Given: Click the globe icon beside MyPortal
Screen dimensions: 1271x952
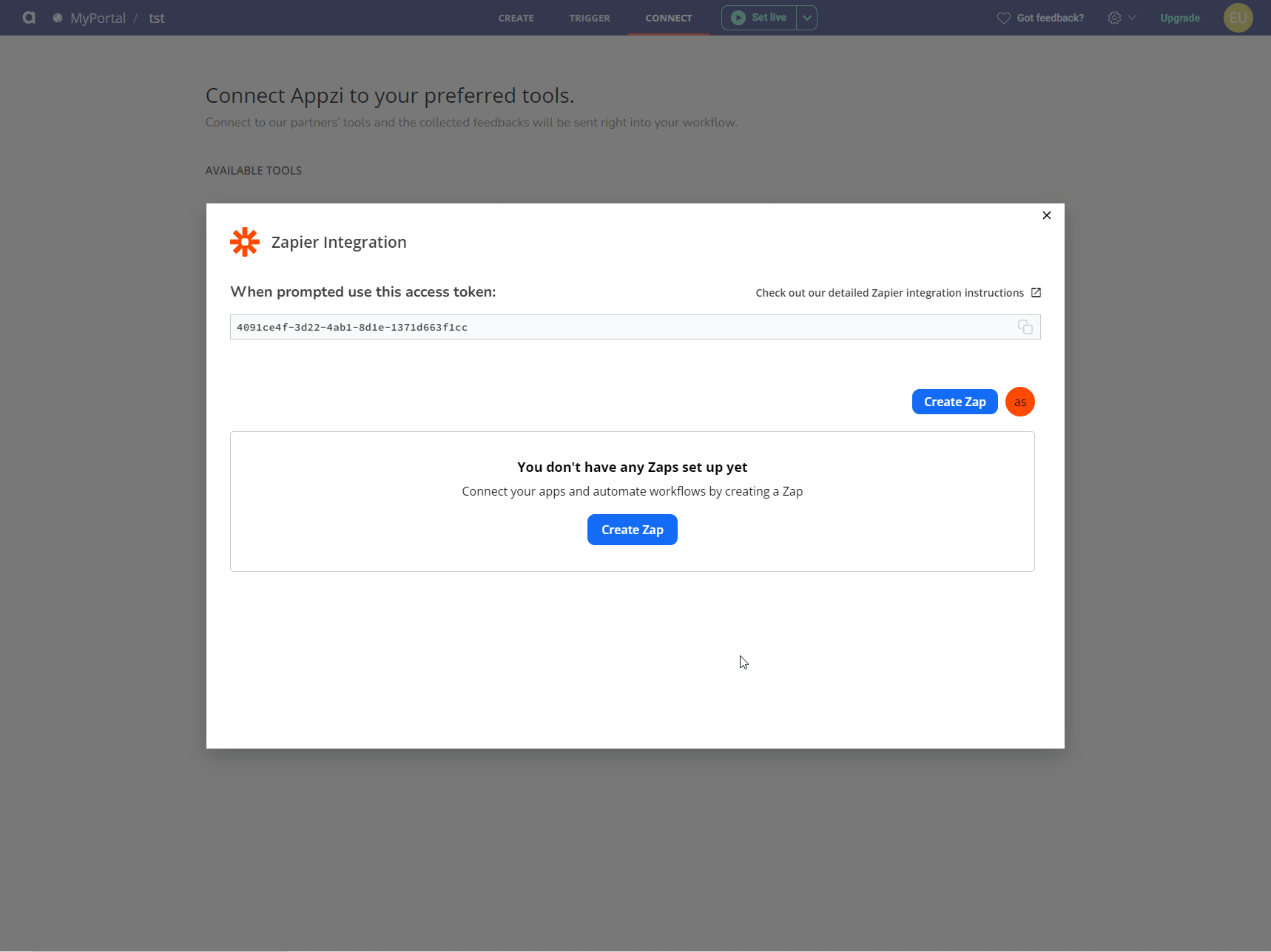Looking at the screenshot, I should point(58,18).
